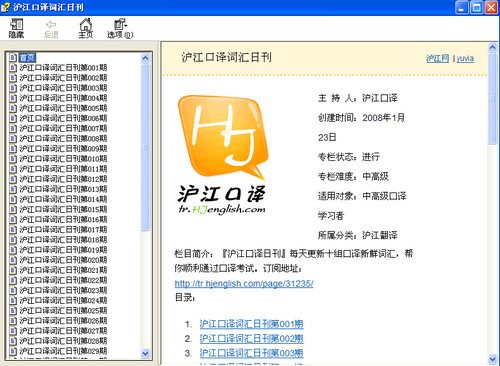Click the window title bar app icon

pos(5,7)
